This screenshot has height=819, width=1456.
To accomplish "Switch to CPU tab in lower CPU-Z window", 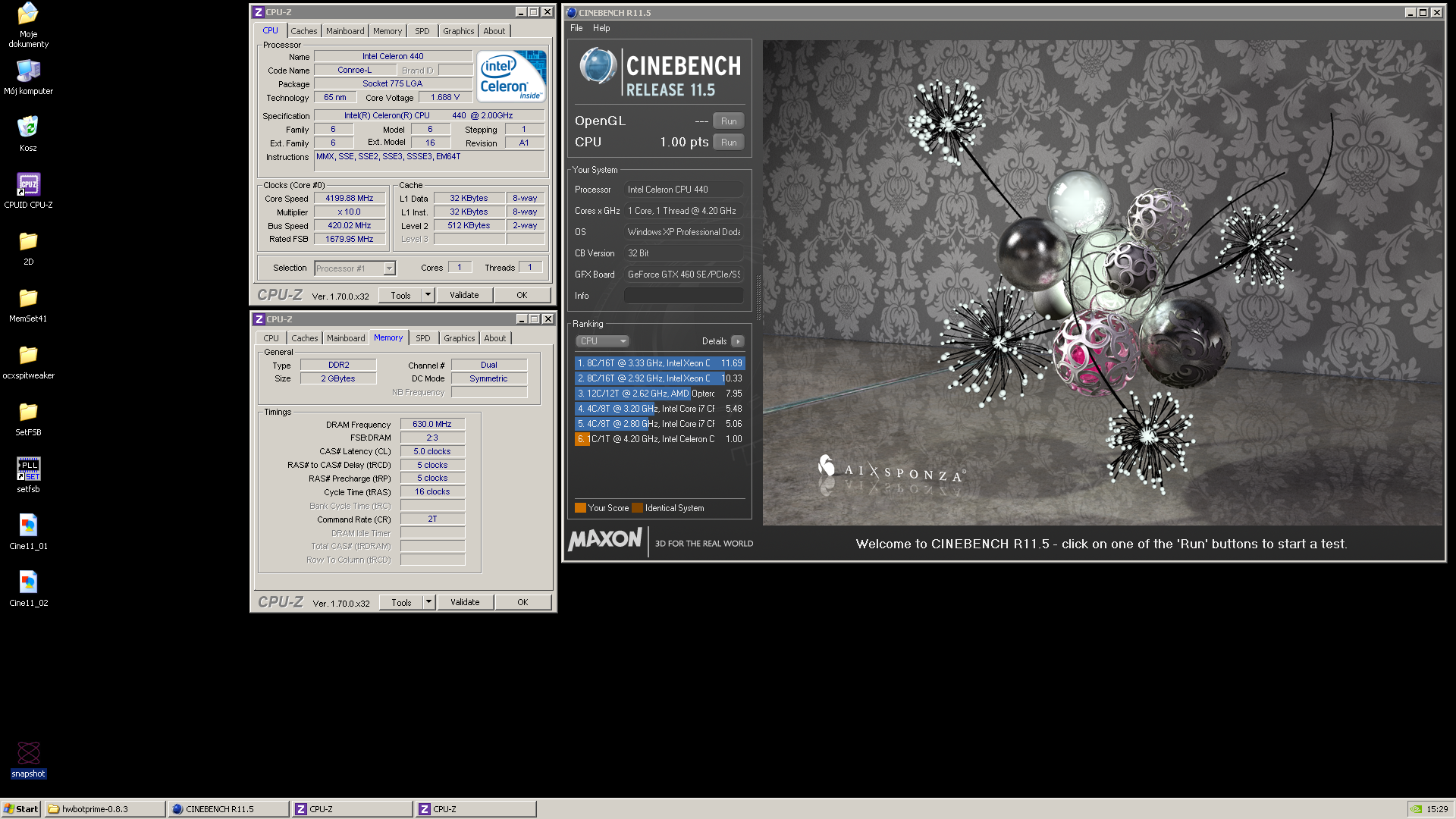I will (x=271, y=338).
